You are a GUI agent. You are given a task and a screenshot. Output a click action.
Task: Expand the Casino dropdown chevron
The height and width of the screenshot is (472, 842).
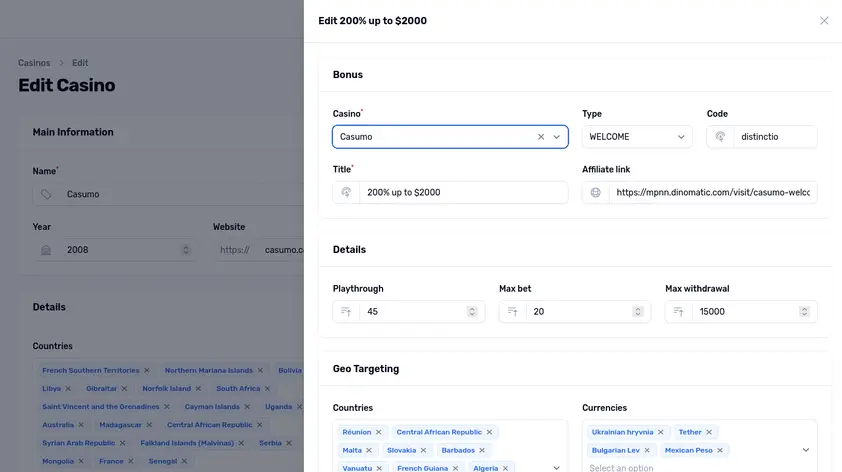(557, 137)
